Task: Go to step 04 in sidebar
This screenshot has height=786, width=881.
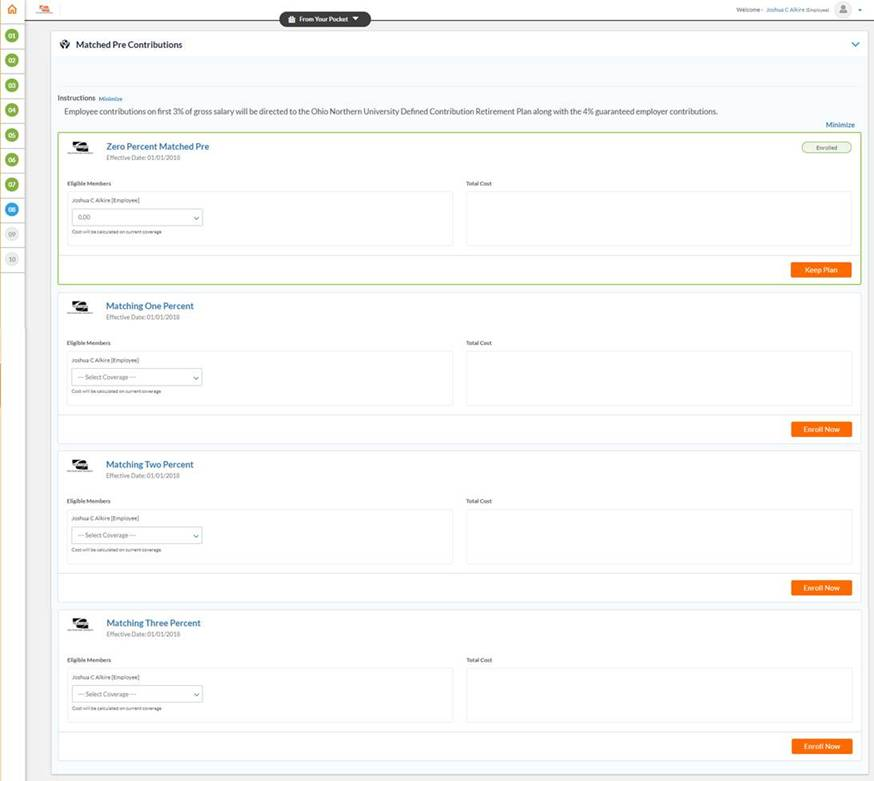Action: pos(12,110)
